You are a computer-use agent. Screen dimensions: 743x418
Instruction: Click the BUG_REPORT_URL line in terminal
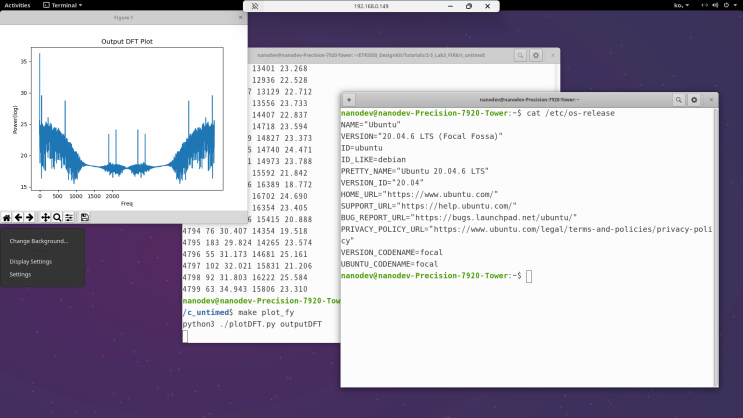(x=459, y=218)
